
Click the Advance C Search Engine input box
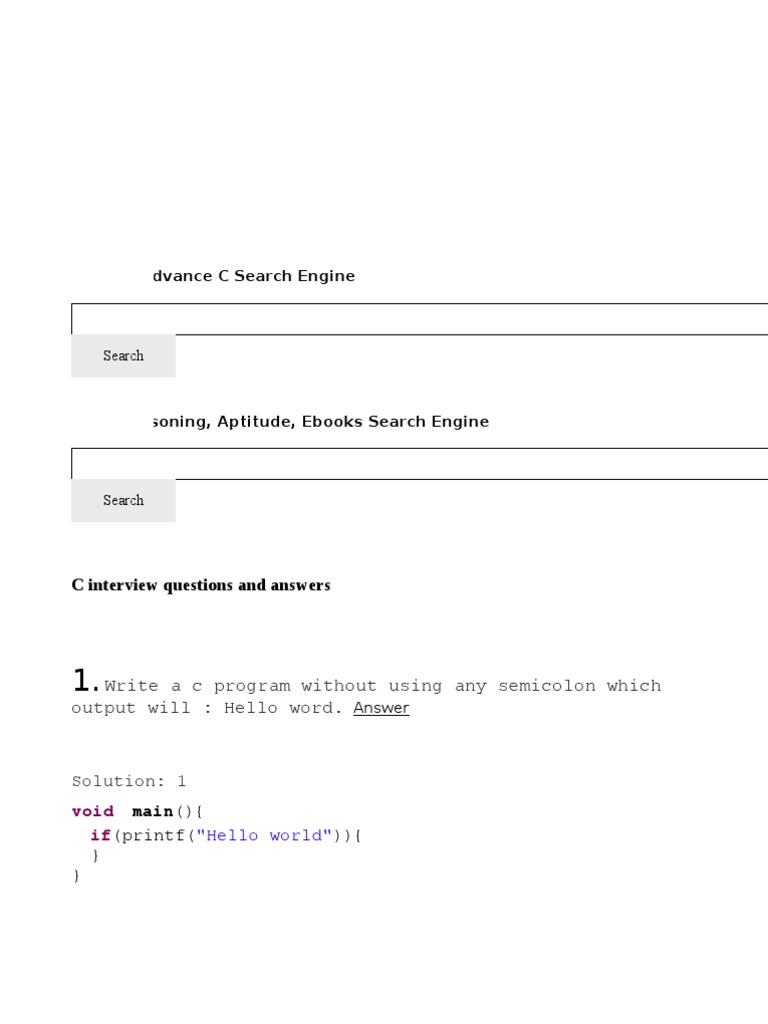[x=420, y=319]
